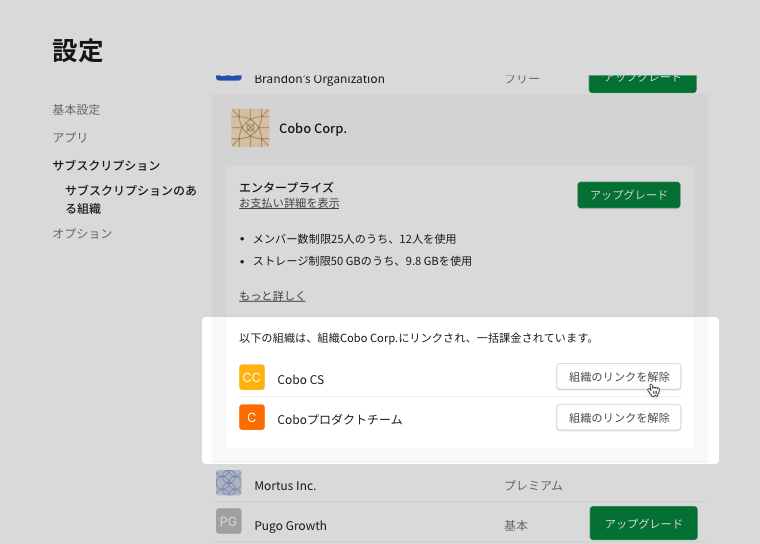Select アプリ in the sidebar
The image size is (760, 544).
[x=70, y=137]
